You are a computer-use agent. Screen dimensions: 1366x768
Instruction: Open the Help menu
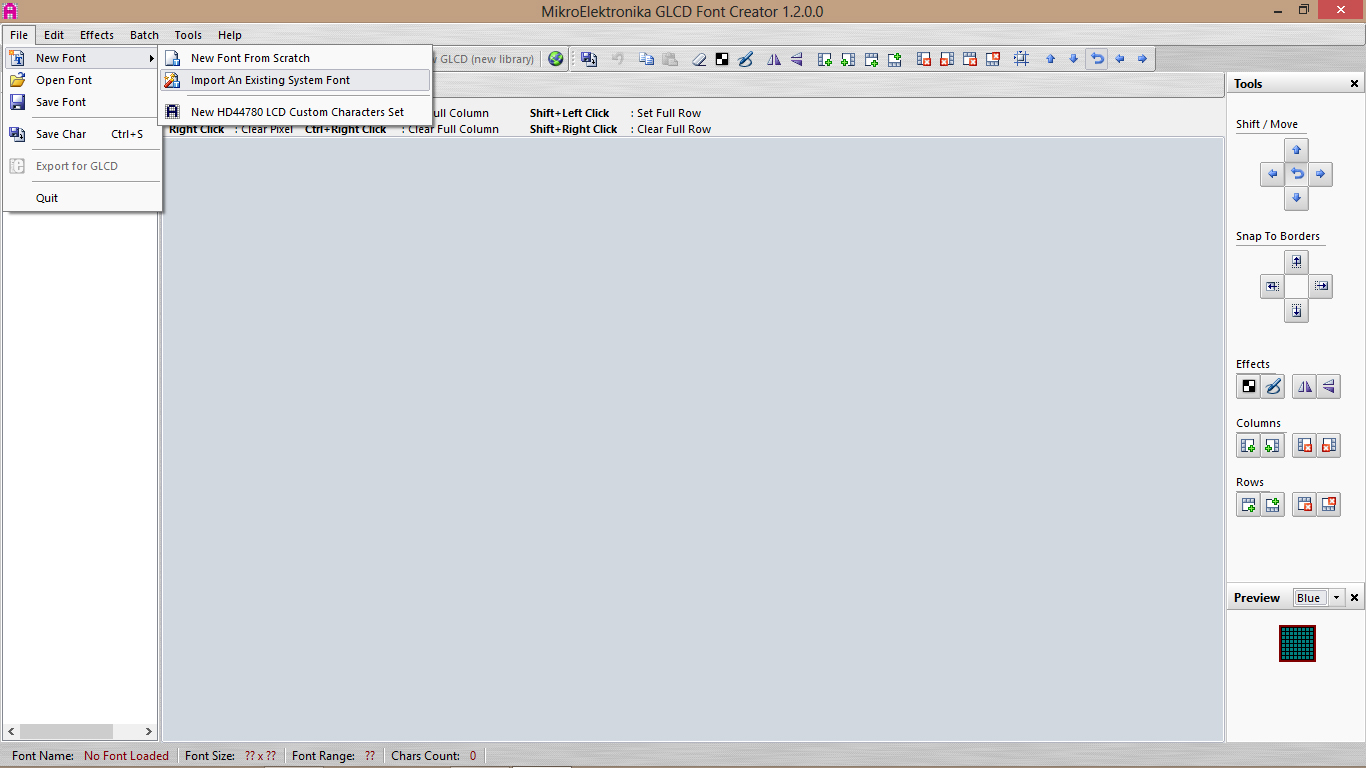230,35
